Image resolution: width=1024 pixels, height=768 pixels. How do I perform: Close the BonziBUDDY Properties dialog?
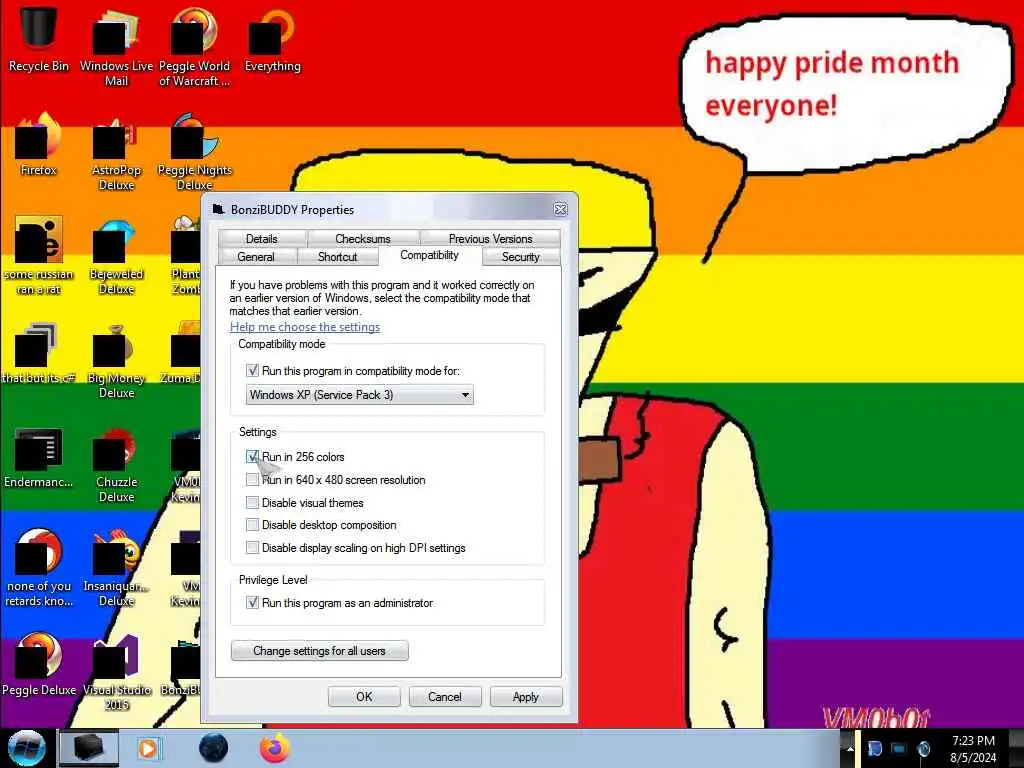[x=560, y=209]
